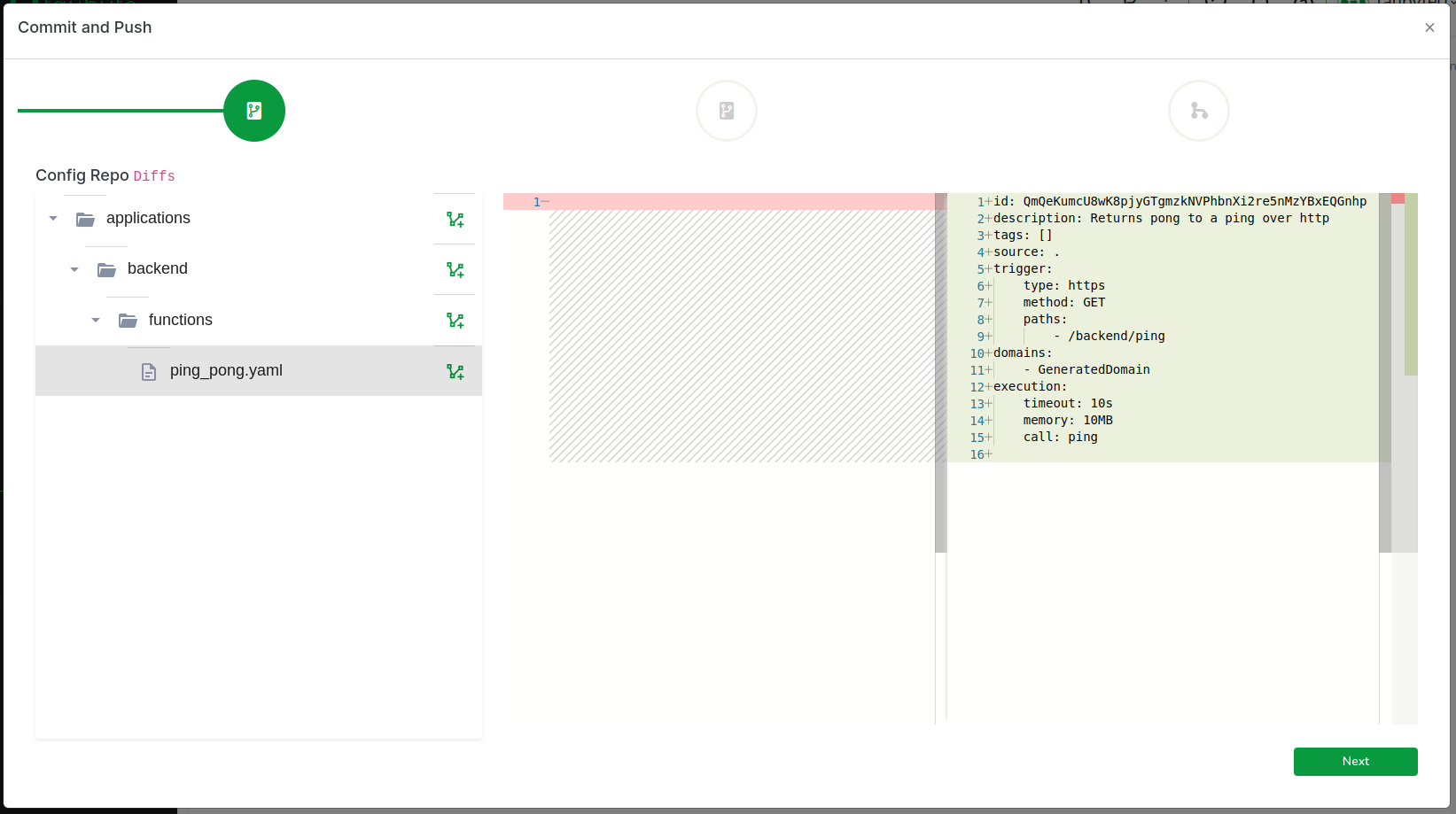
Task: Click the ping_pong.yaml file icon
Action: tap(149, 372)
